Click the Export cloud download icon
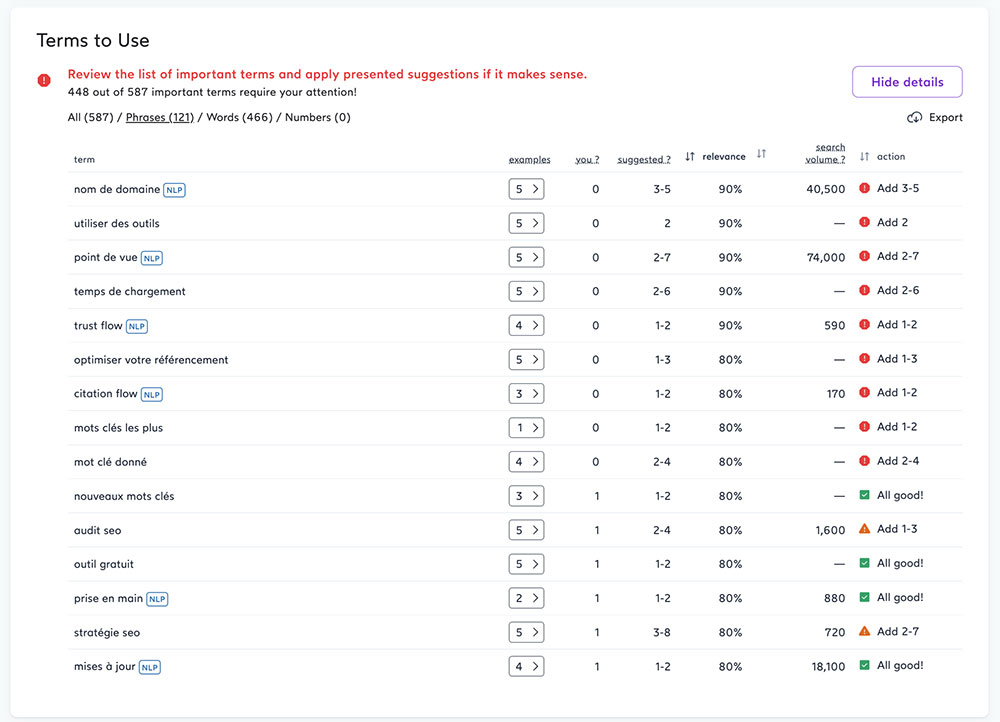 915,117
